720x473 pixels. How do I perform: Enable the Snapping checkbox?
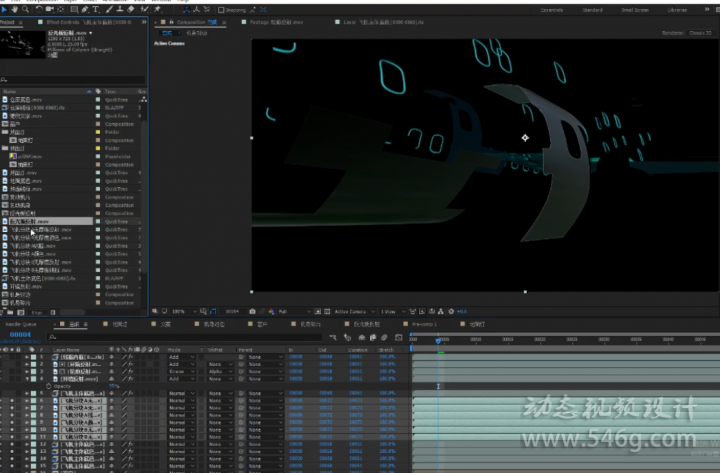[221, 10]
